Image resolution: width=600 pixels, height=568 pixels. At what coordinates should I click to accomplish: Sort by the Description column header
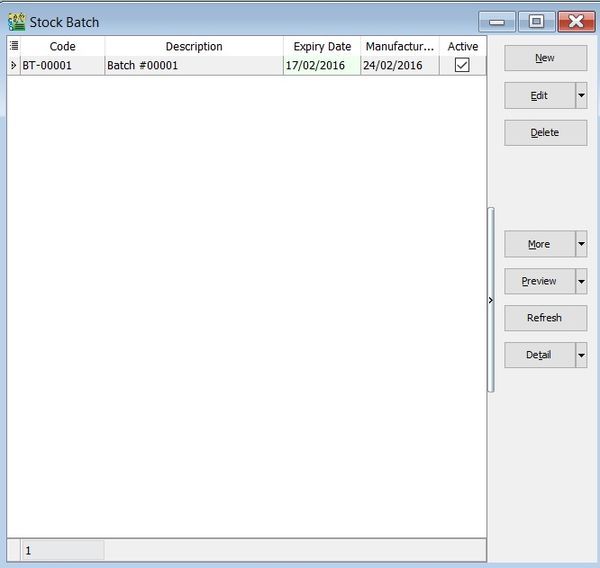coord(194,47)
